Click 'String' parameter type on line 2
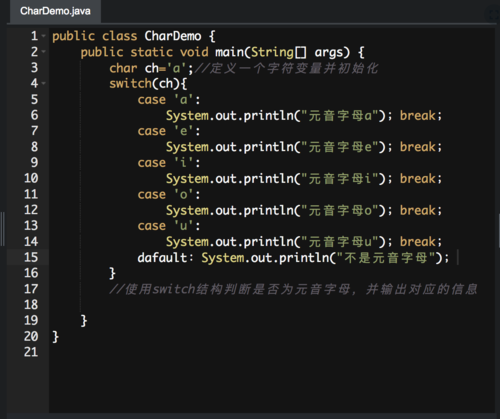This screenshot has width=500, height=419. click(272, 52)
